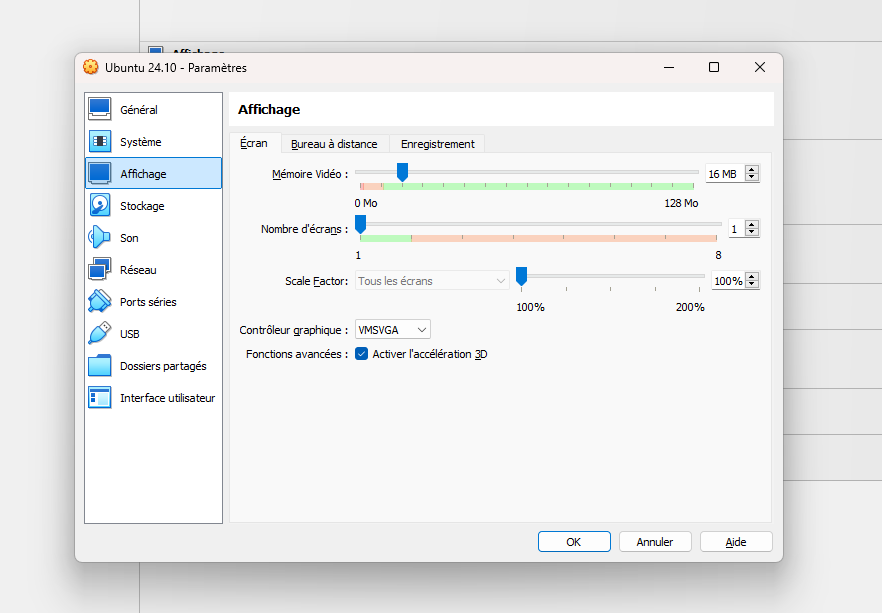Decrease screen count with down arrow
Screen dimensions: 882x613
[752, 233]
